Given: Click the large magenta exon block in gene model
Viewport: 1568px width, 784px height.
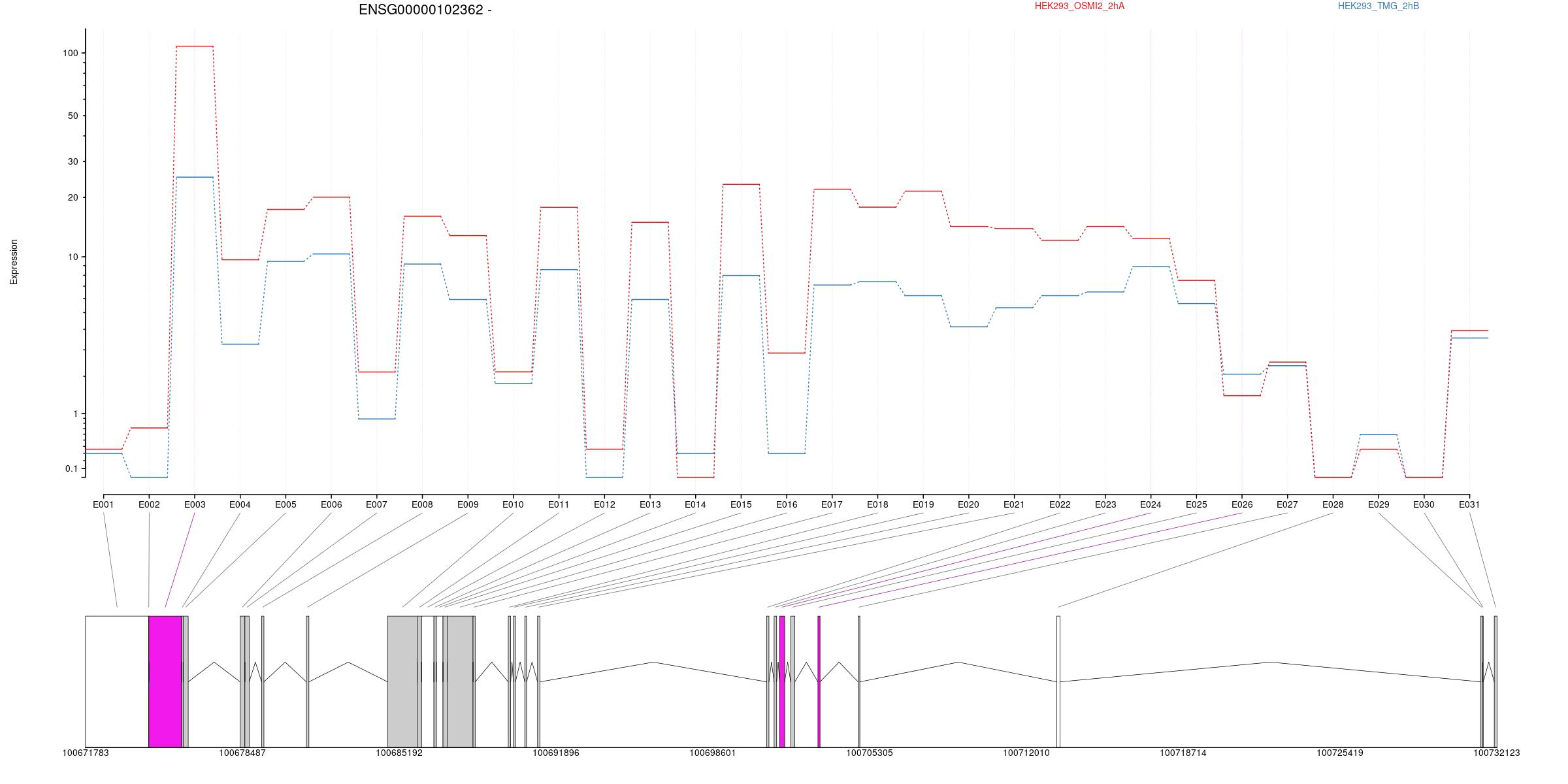Looking at the screenshot, I should coord(165,681).
